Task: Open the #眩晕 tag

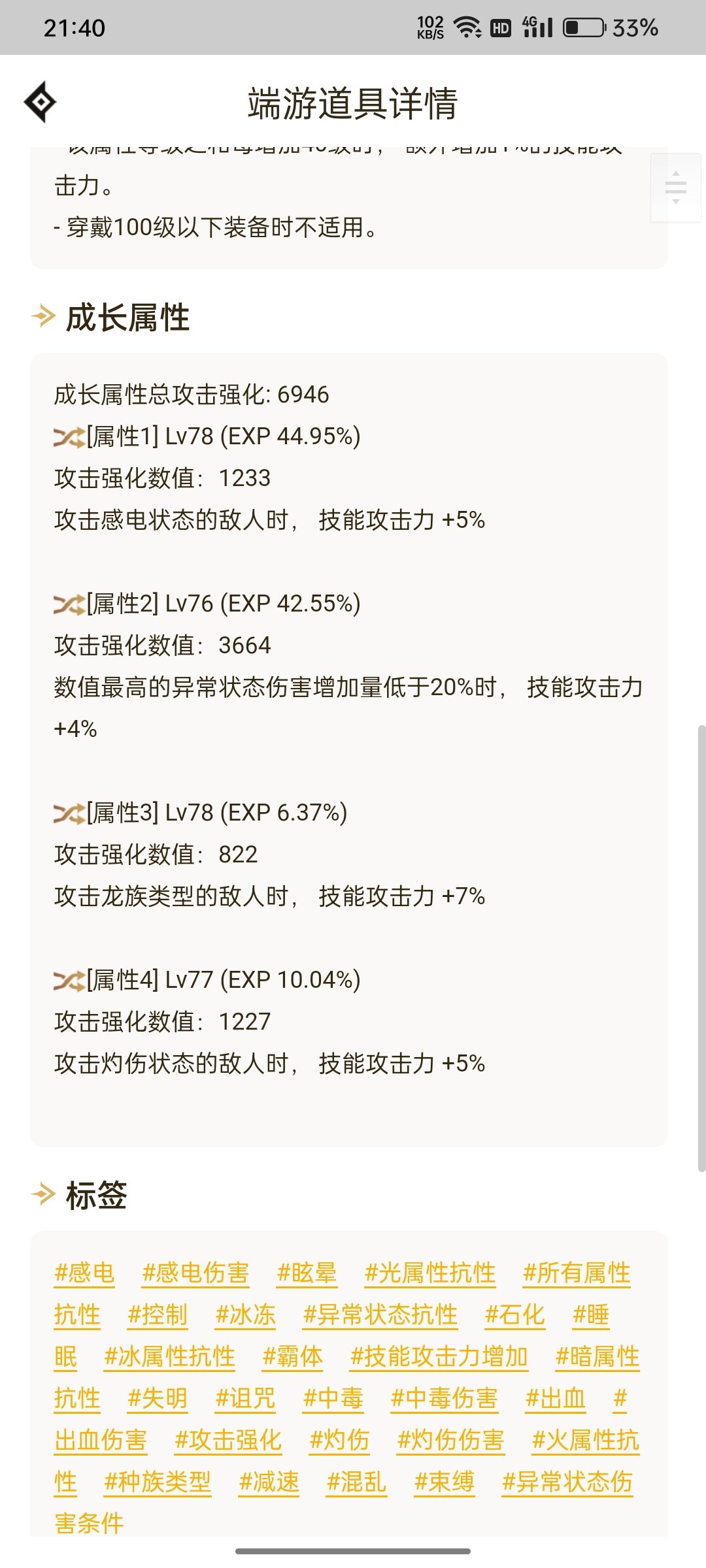Action: [x=307, y=1273]
